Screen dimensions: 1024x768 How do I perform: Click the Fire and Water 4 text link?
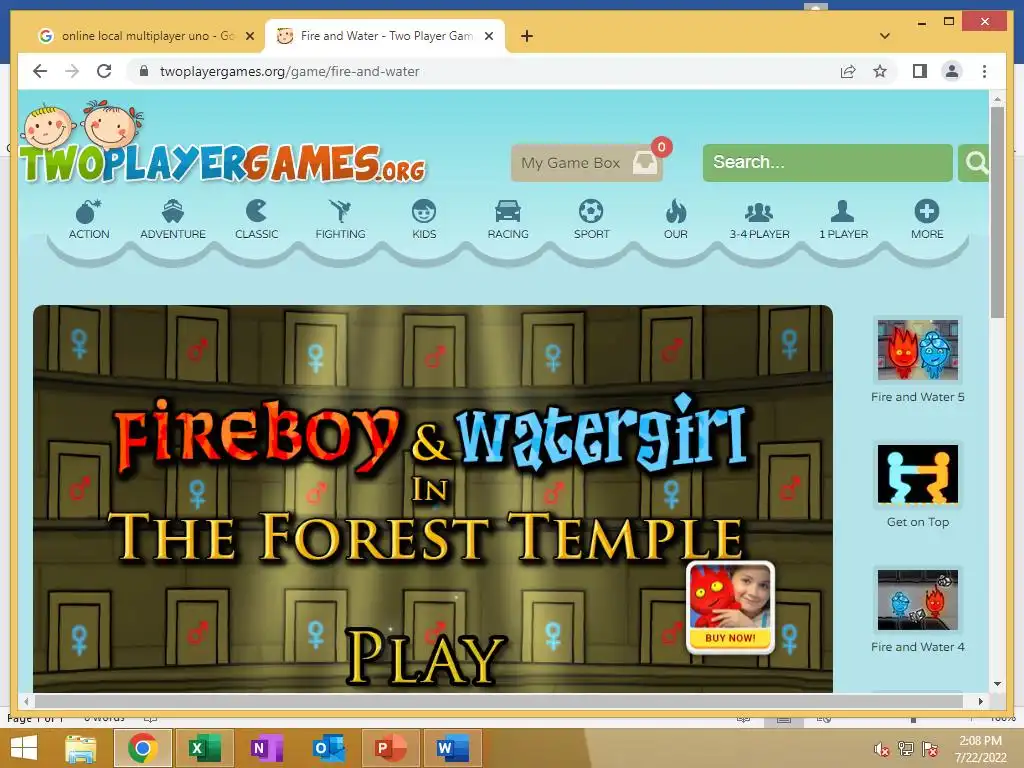pyautogui.click(x=918, y=647)
